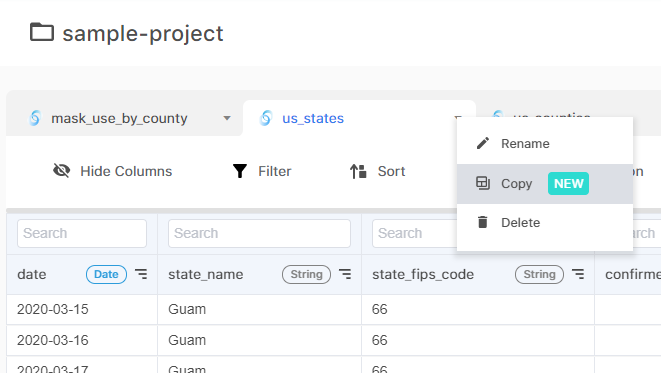661x373 pixels.
Task: Focus the state_name column search field
Action: coord(259,233)
